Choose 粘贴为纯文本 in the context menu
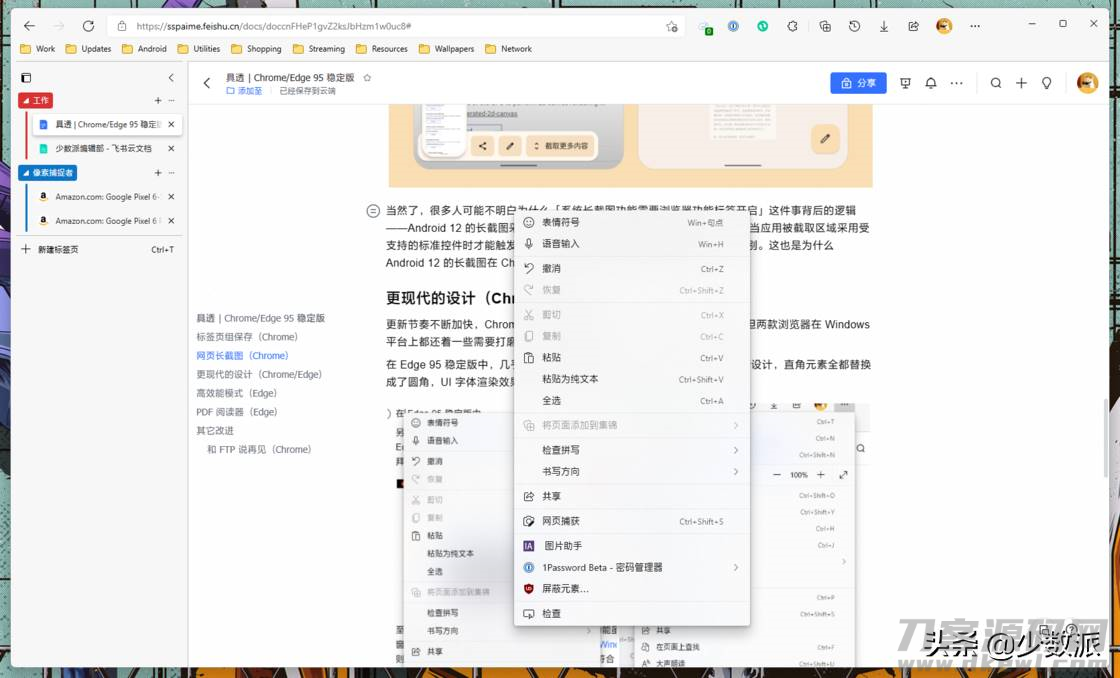This screenshot has width=1120, height=678. point(631,379)
